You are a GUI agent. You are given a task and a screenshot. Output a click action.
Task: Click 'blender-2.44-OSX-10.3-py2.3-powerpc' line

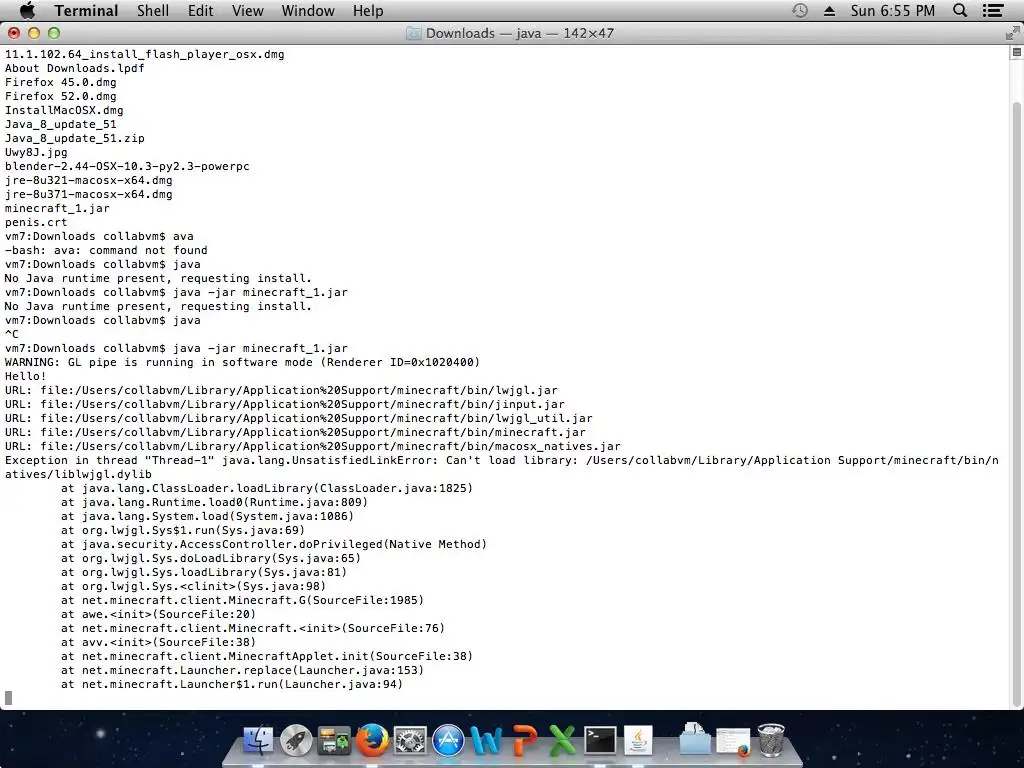(x=127, y=167)
